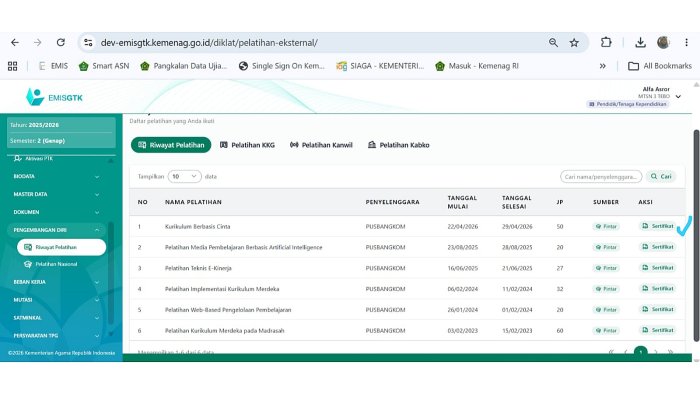Image resolution: width=700 pixels, height=394 pixels.
Task: Open the Masuk - Kemenag RI bookmark
Action: pos(477,66)
